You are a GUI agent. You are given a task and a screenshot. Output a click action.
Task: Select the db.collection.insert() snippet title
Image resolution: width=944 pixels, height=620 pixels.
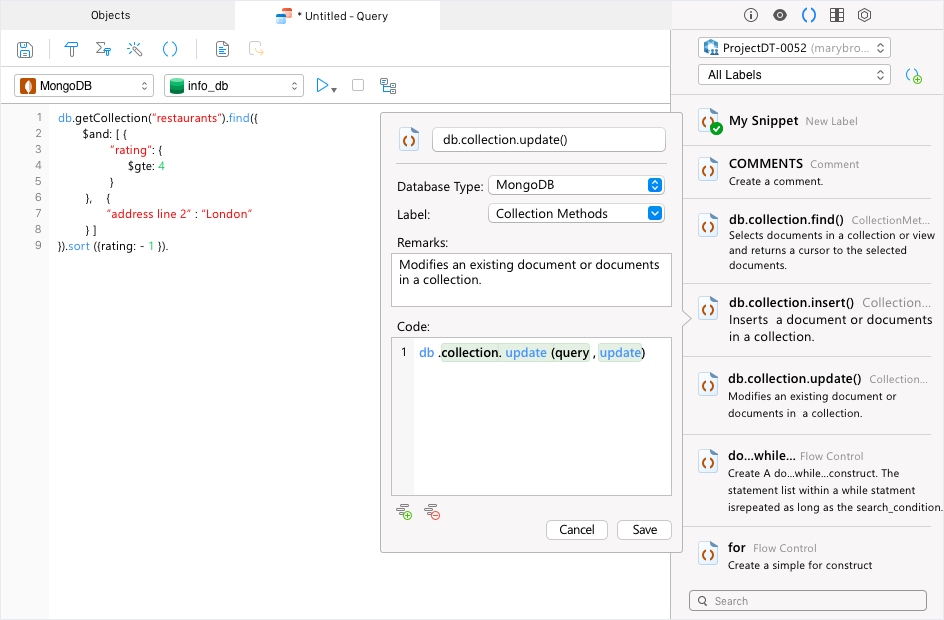click(x=791, y=303)
